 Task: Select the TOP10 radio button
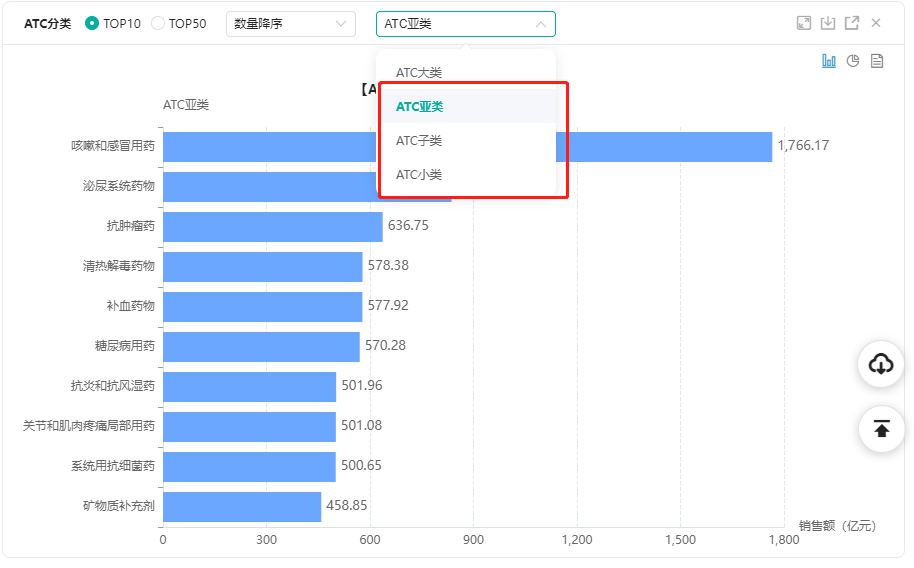92,23
